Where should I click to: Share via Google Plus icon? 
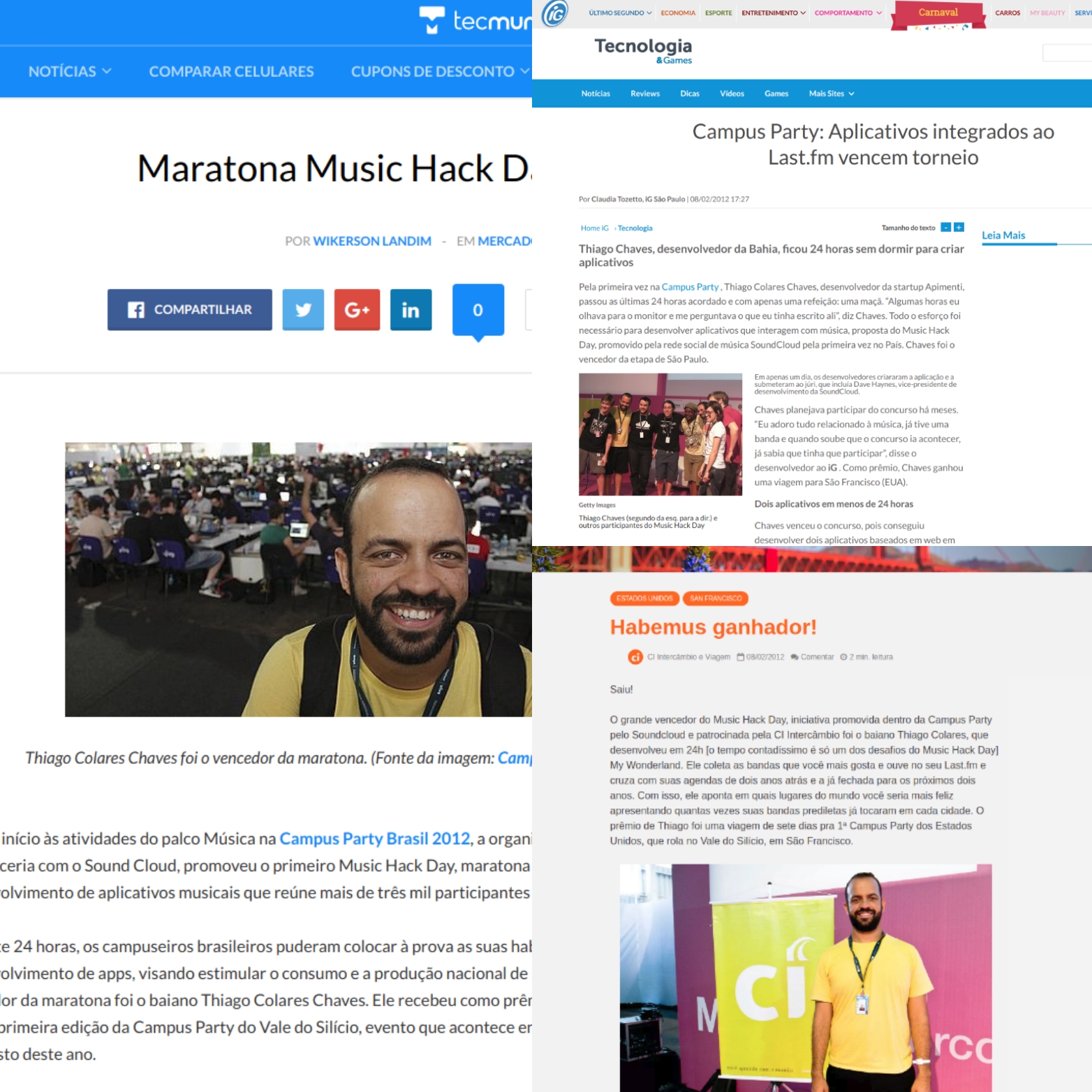[357, 309]
